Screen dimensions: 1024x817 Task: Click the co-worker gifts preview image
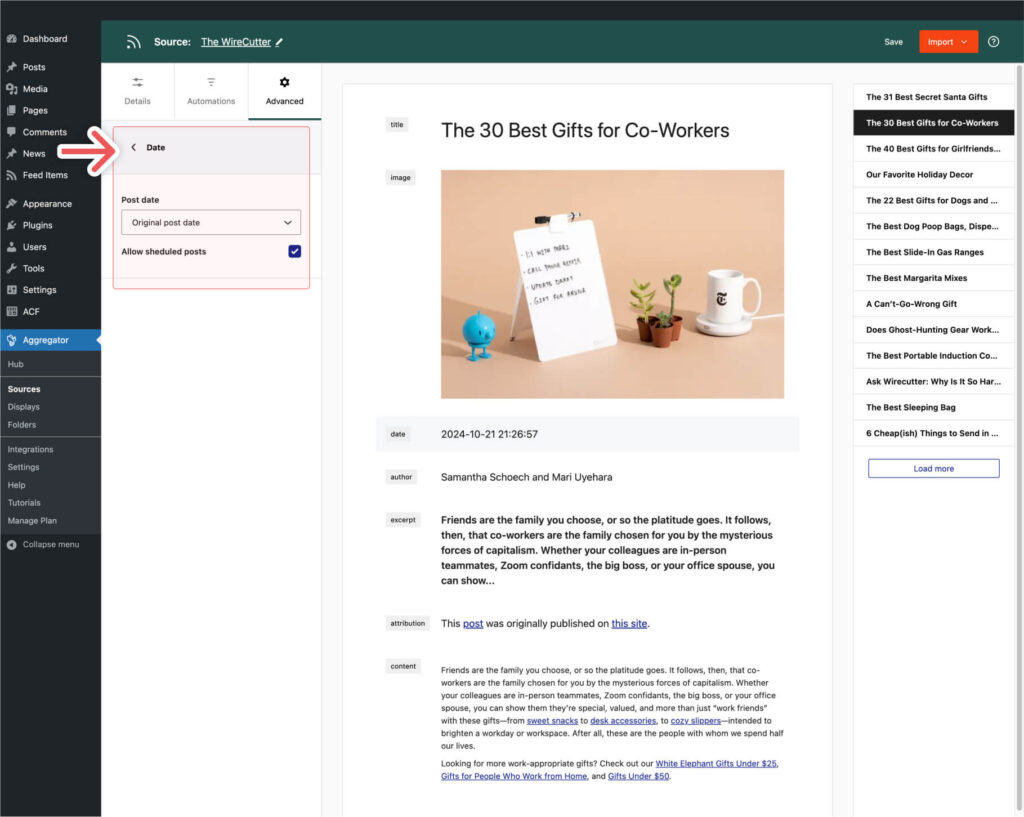pyautogui.click(x=613, y=284)
